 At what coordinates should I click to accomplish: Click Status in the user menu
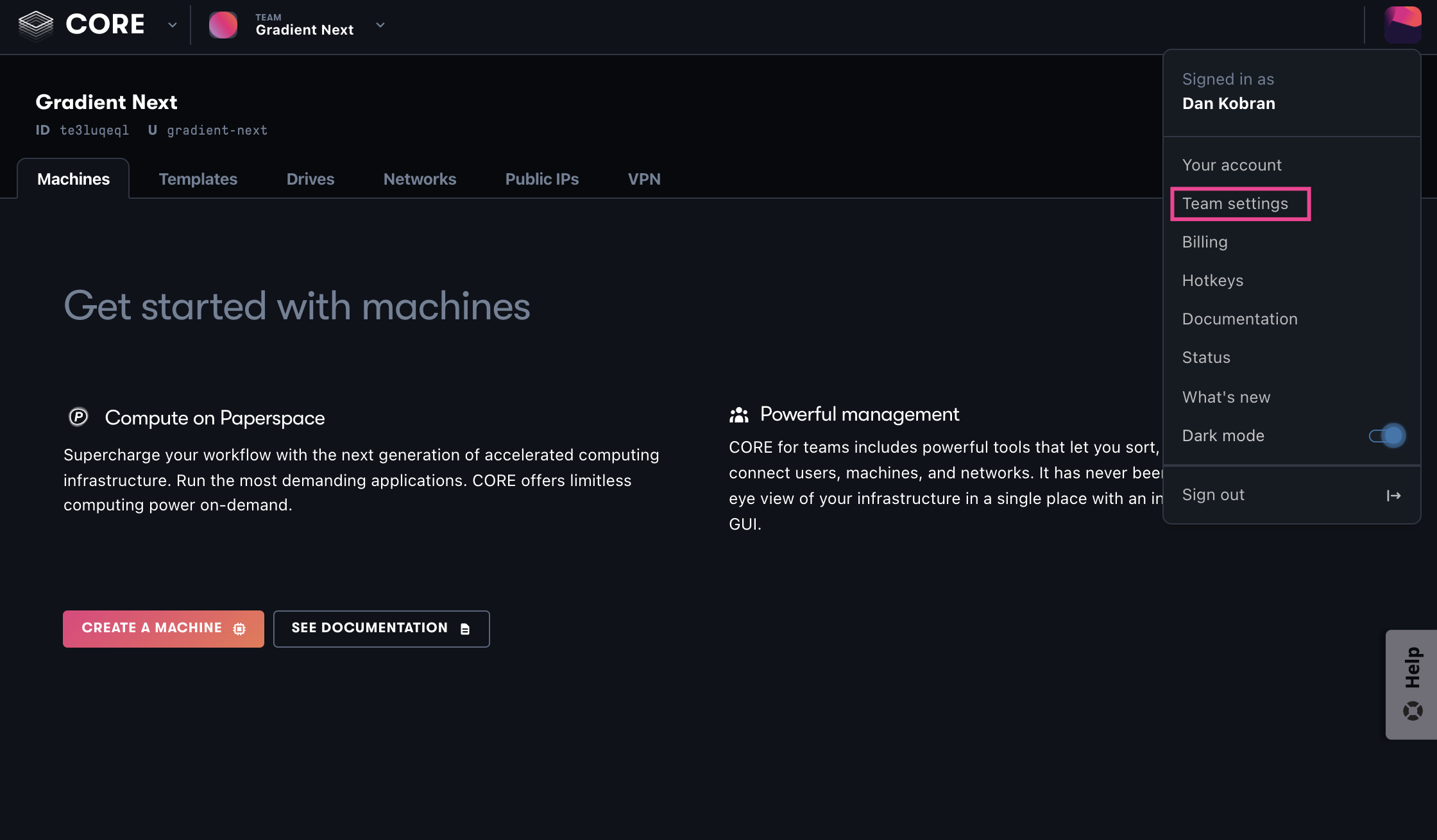point(1206,357)
